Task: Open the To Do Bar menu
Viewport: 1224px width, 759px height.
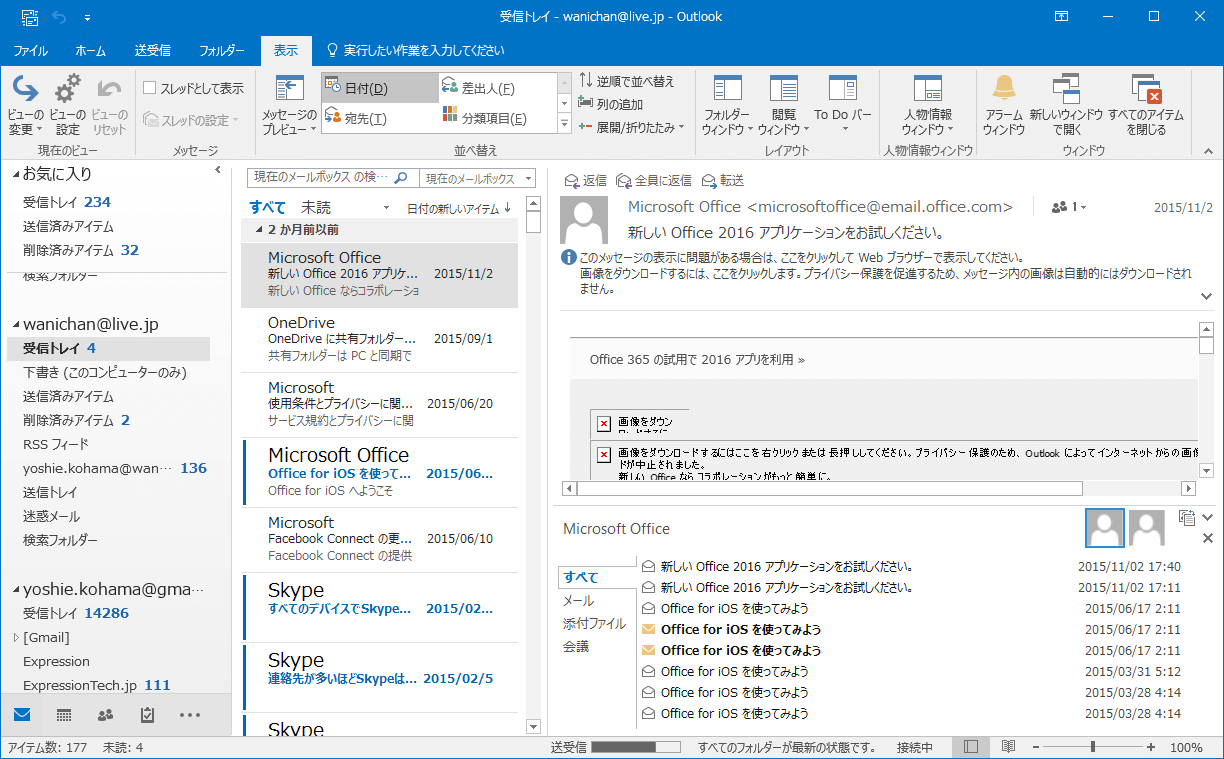Action: click(x=843, y=105)
